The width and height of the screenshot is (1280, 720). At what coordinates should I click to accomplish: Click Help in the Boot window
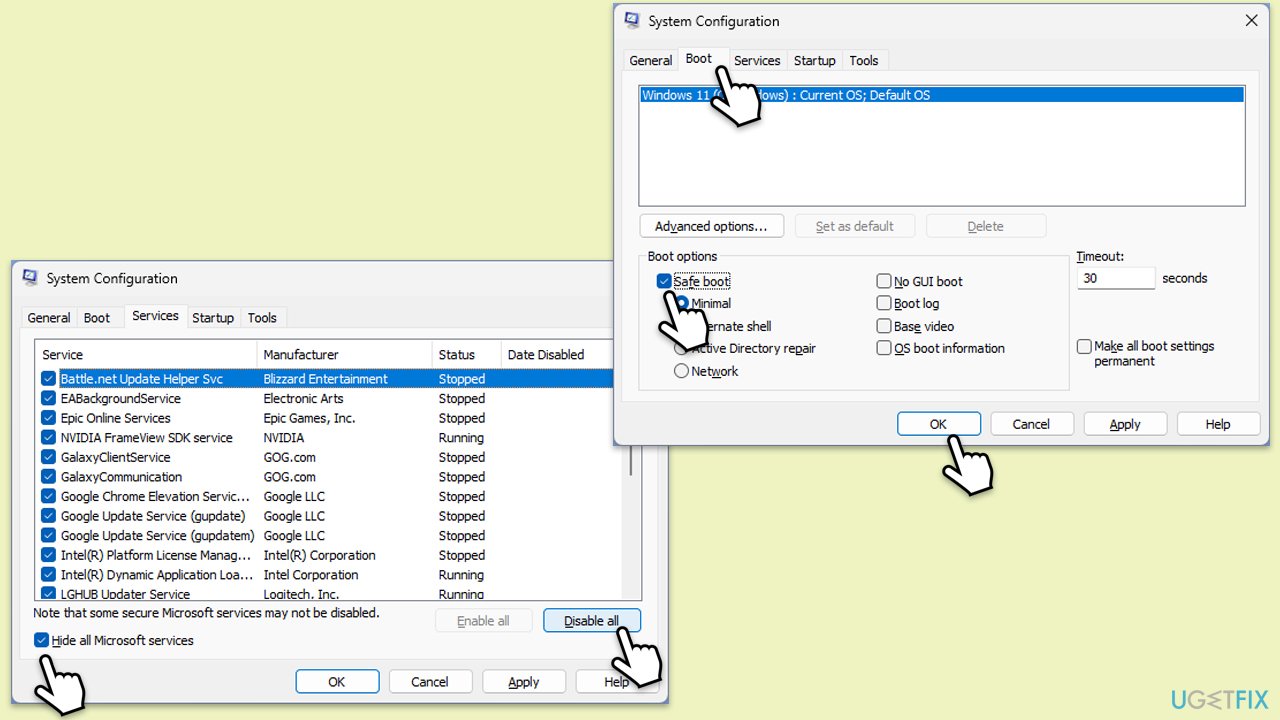[x=1218, y=424]
